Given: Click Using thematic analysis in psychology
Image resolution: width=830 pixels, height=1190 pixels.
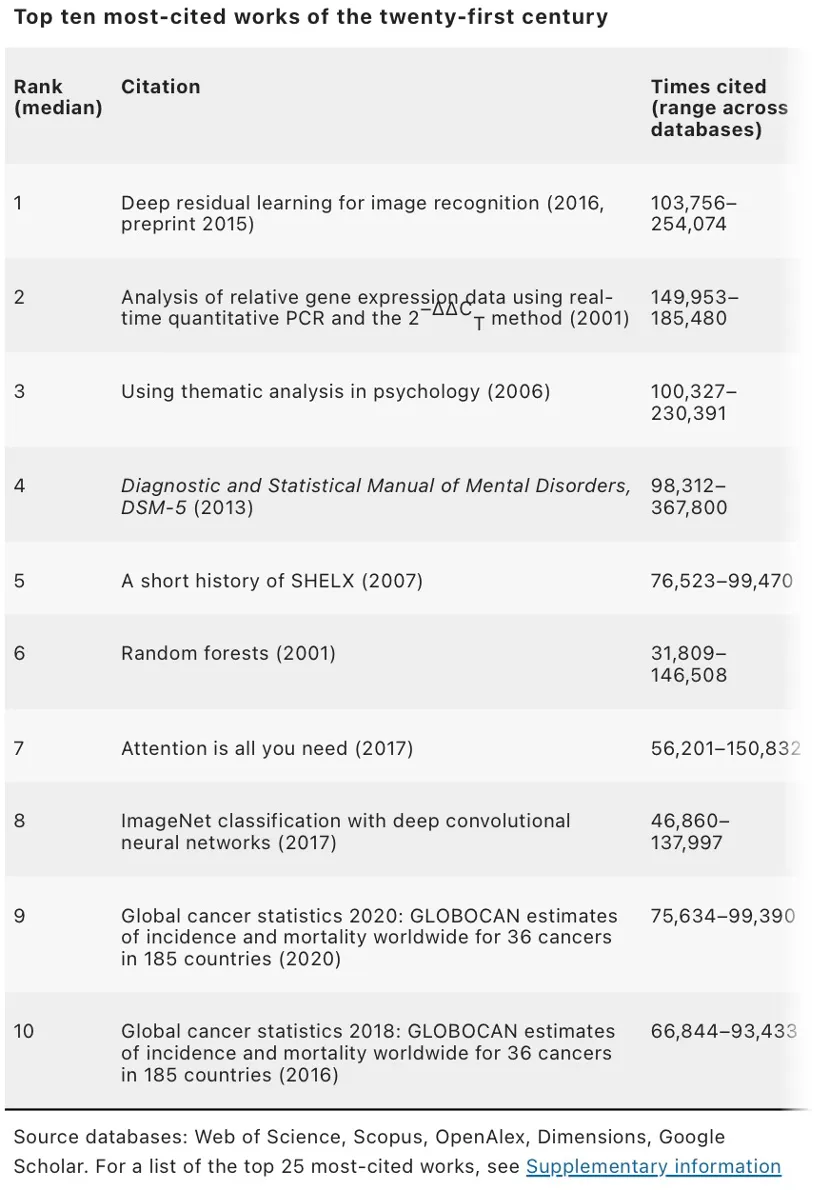Looking at the screenshot, I should [335, 391].
